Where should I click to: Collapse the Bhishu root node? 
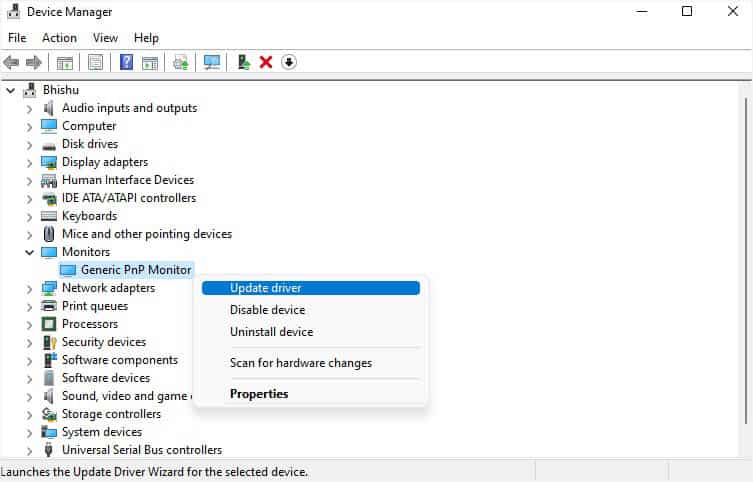11,90
